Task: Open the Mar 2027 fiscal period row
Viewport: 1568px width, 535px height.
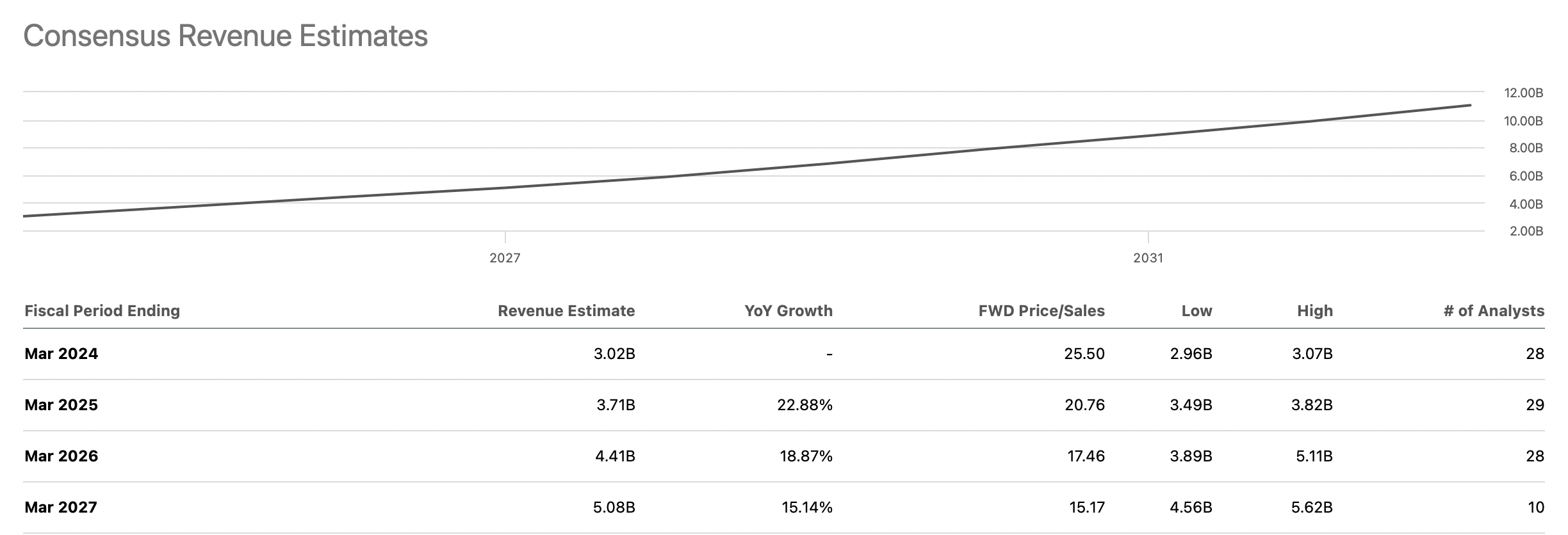Action: [x=61, y=507]
